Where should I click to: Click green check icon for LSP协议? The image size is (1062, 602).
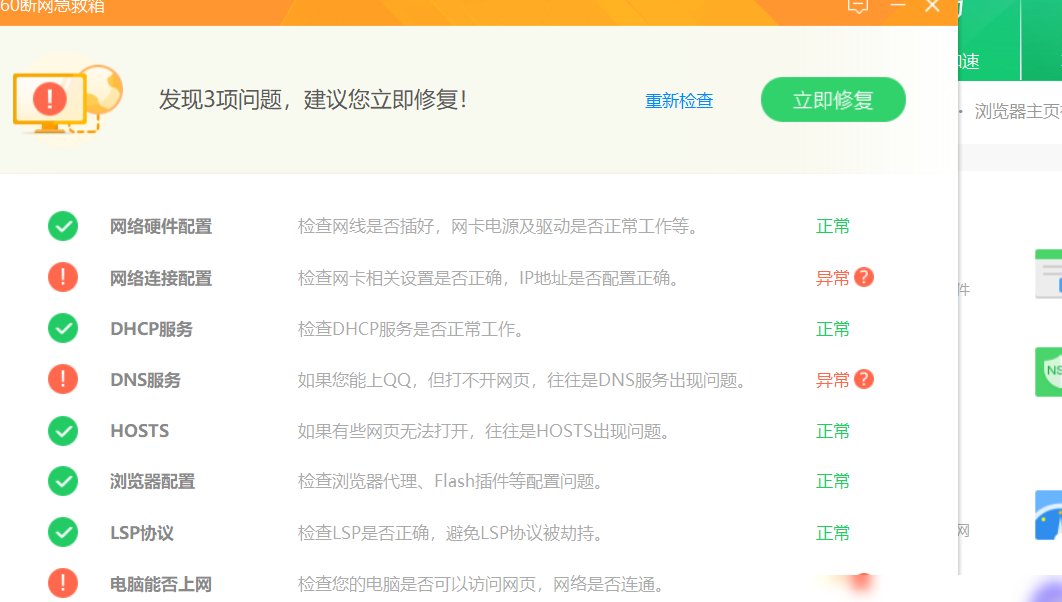pos(63,532)
